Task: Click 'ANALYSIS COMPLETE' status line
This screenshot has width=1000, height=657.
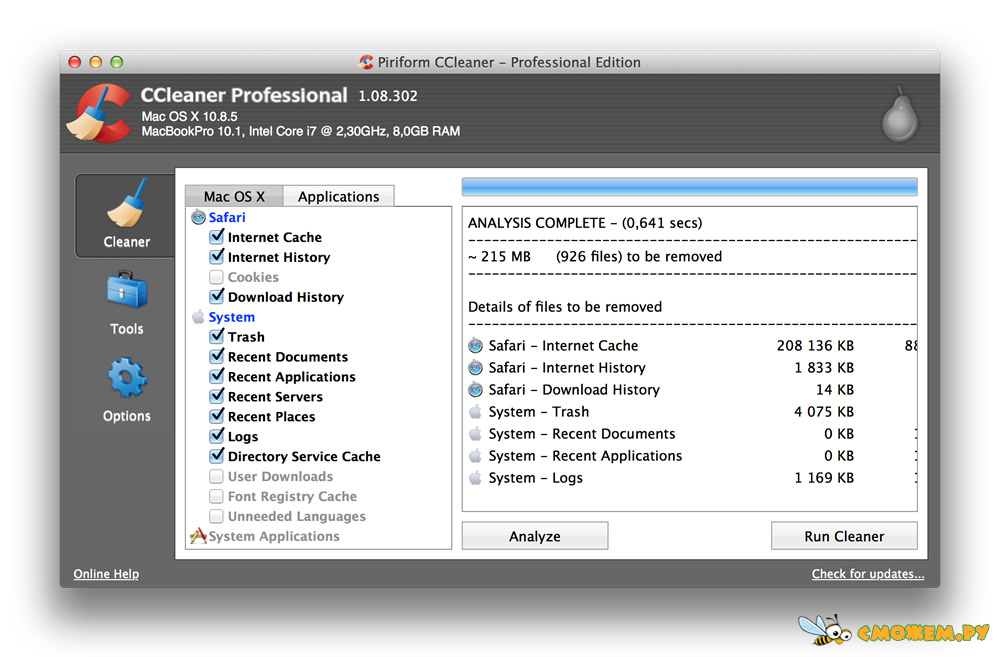Action: pos(585,223)
